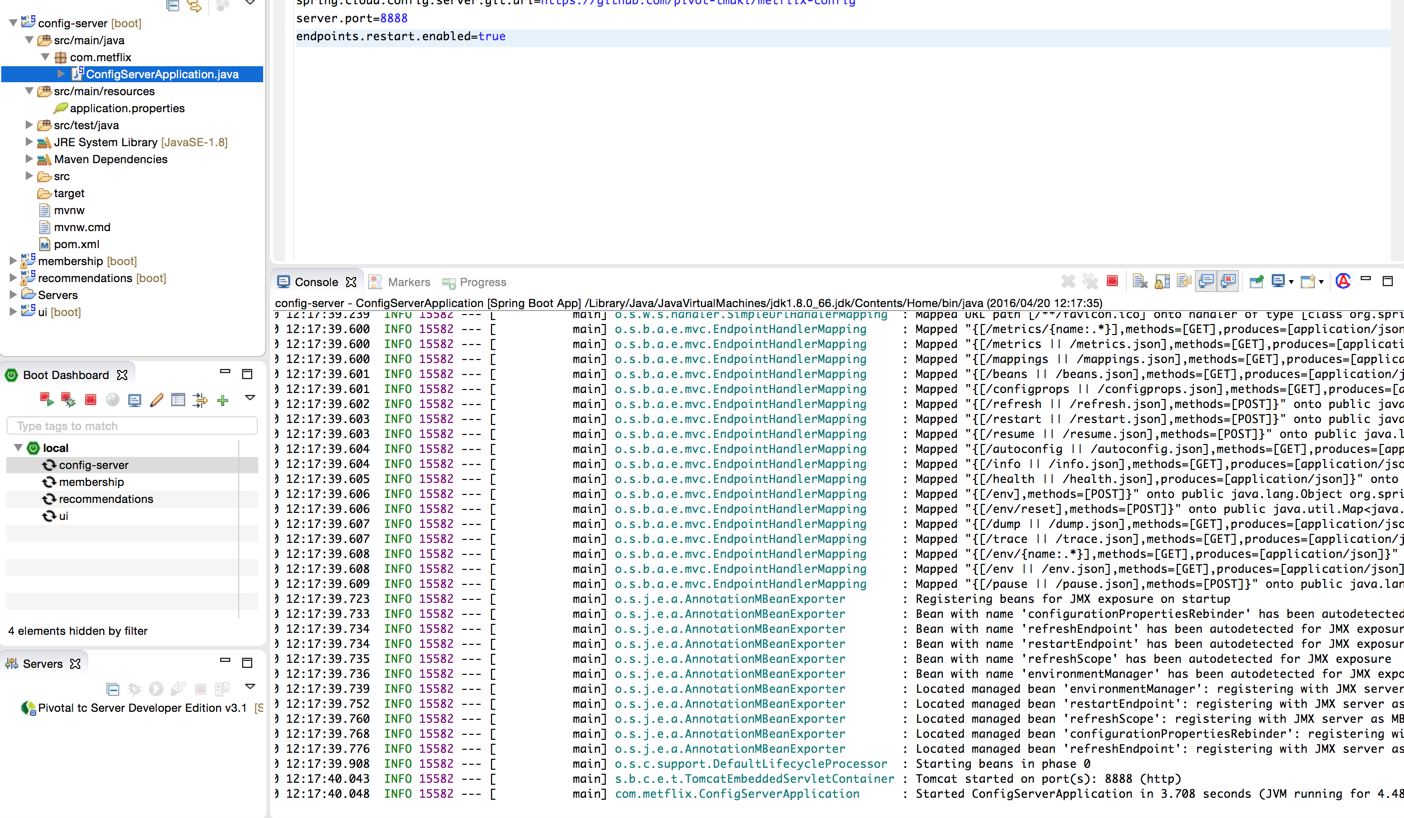The width and height of the screenshot is (1404, 818).
Task: Expand the membership project
Action: (13, 261)
